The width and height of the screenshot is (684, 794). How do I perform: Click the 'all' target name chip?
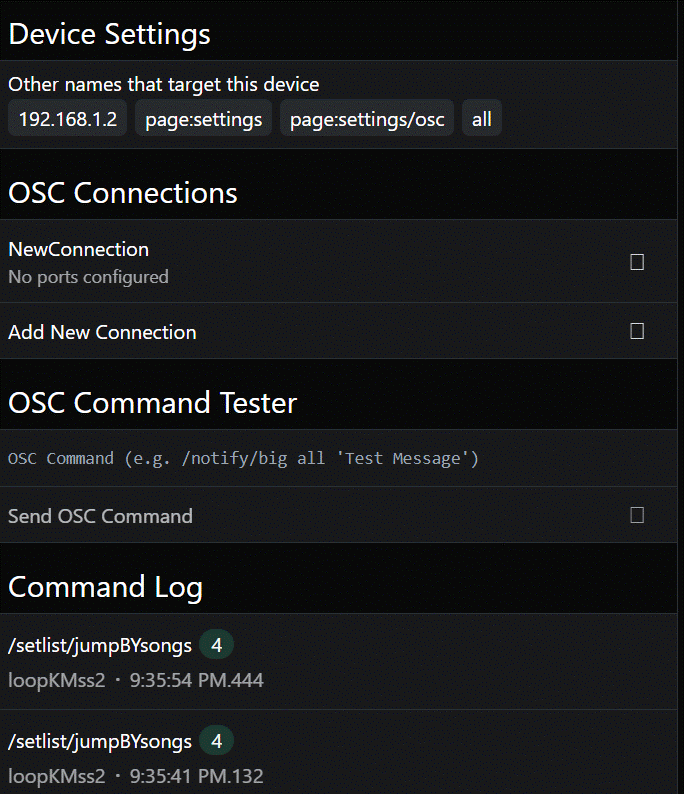(x=482, y=119)
